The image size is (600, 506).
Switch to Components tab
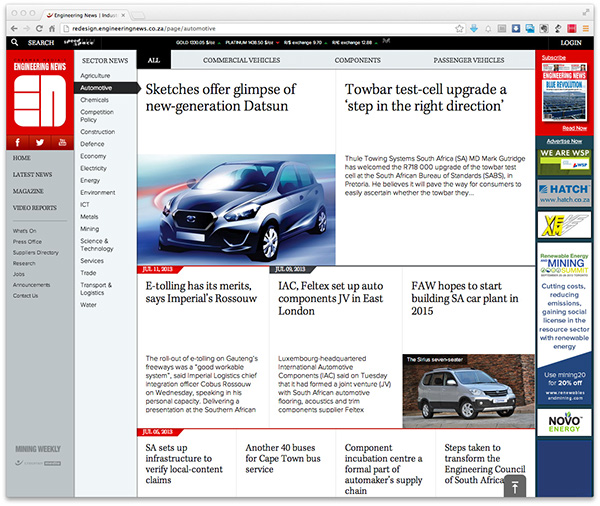(x=357, y=60)
